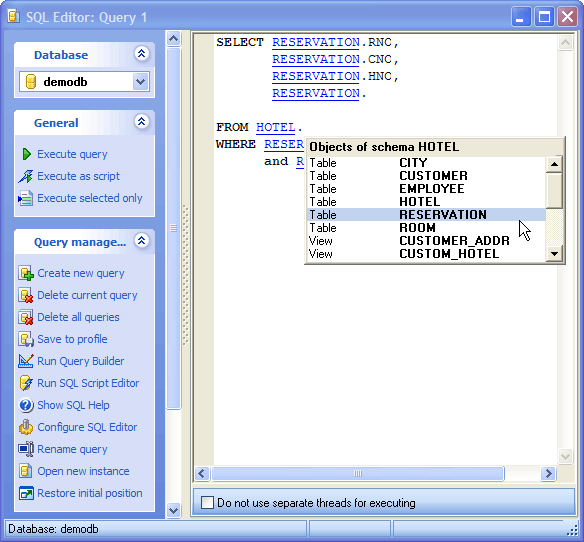This screenshot has height=542, width=584.
Task: Click the Execute selected only link
Action: click(x=90, y=198)
